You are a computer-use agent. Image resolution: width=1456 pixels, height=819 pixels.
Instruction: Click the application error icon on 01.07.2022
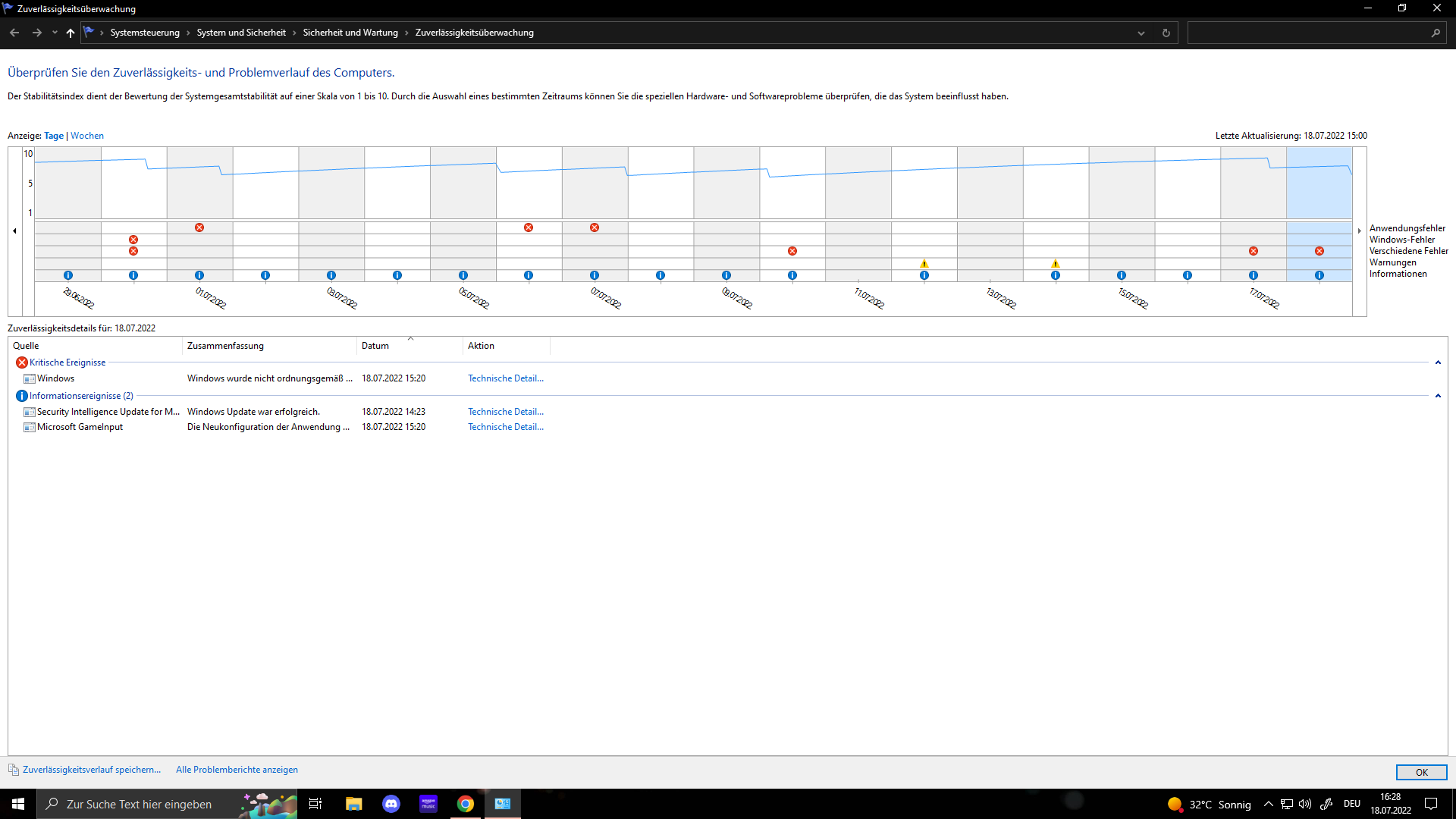pyautogui.click(x=199, y=227)
